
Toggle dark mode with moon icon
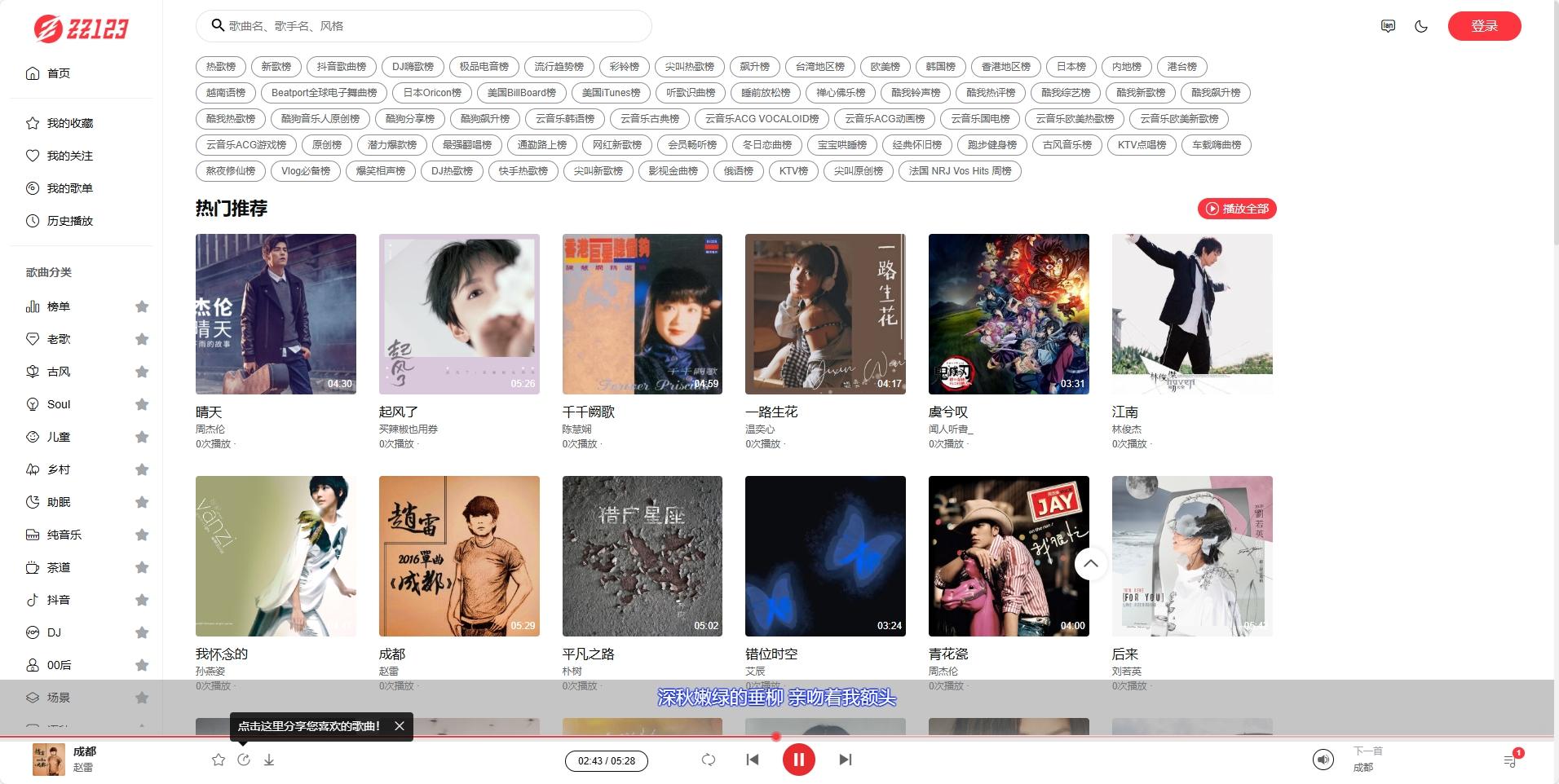(x=1421, y=26)
